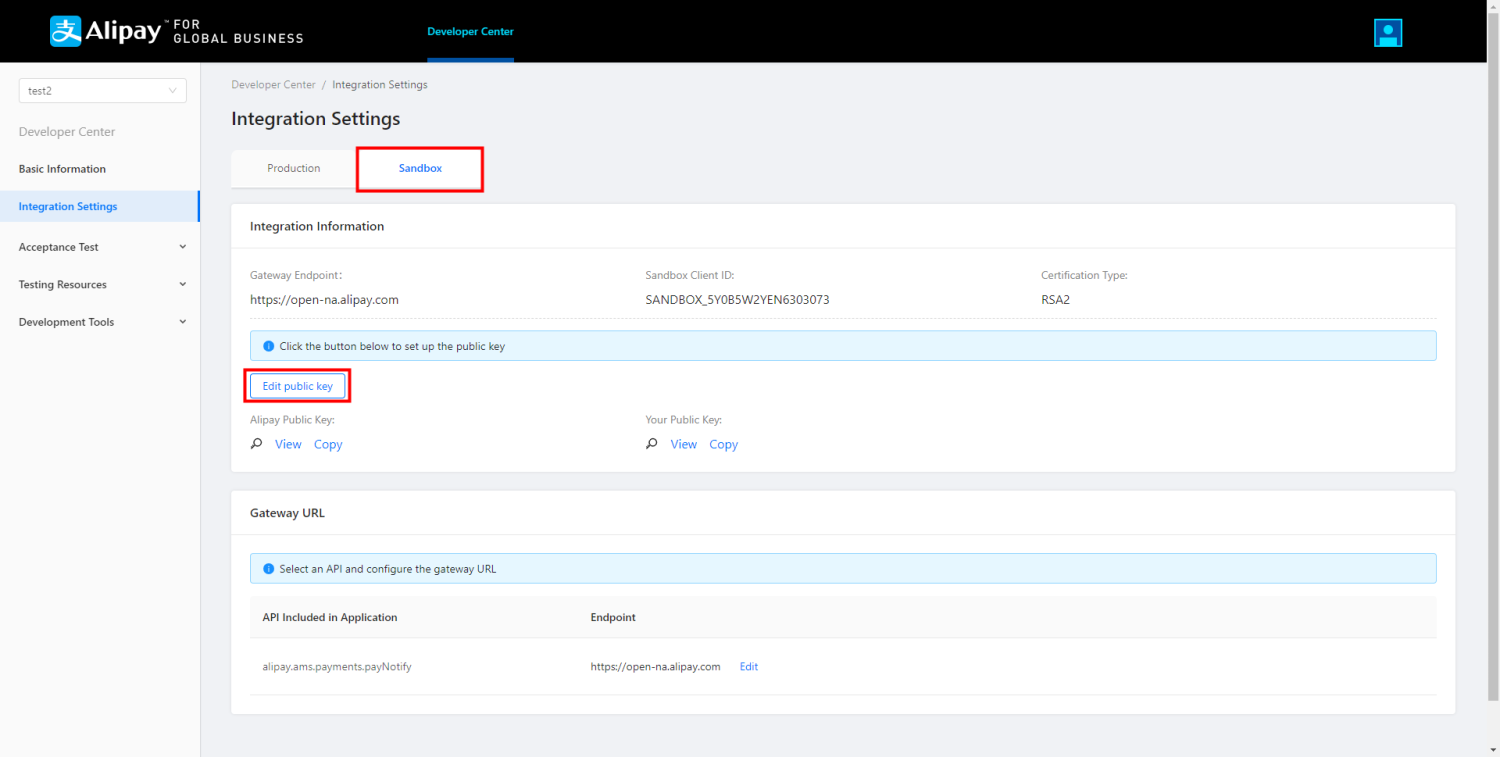Open the user profile avatar icon

click(1388, 33)
